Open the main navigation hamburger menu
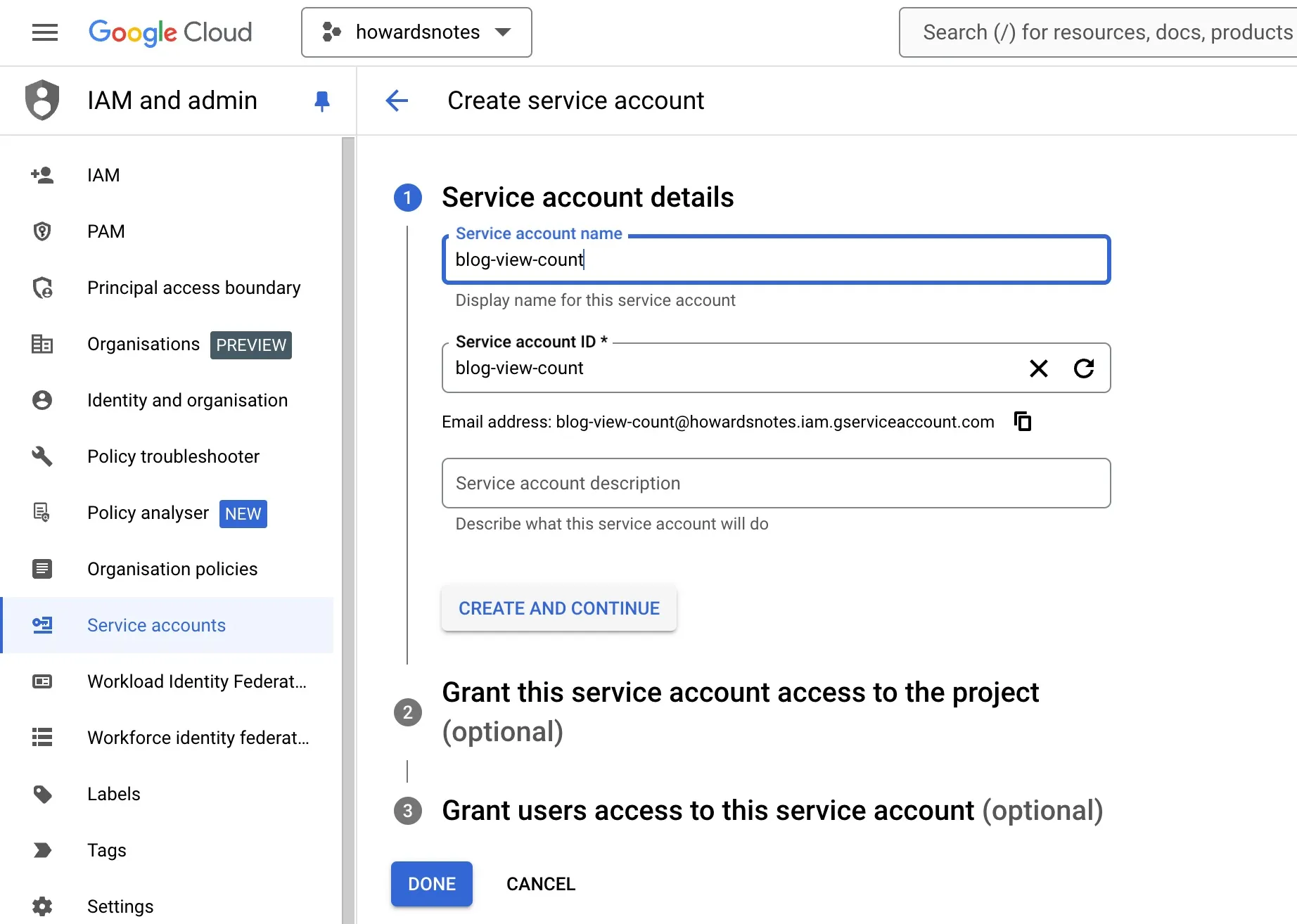The width and height of the screenshot is (1297, 924). pos(44,32)
